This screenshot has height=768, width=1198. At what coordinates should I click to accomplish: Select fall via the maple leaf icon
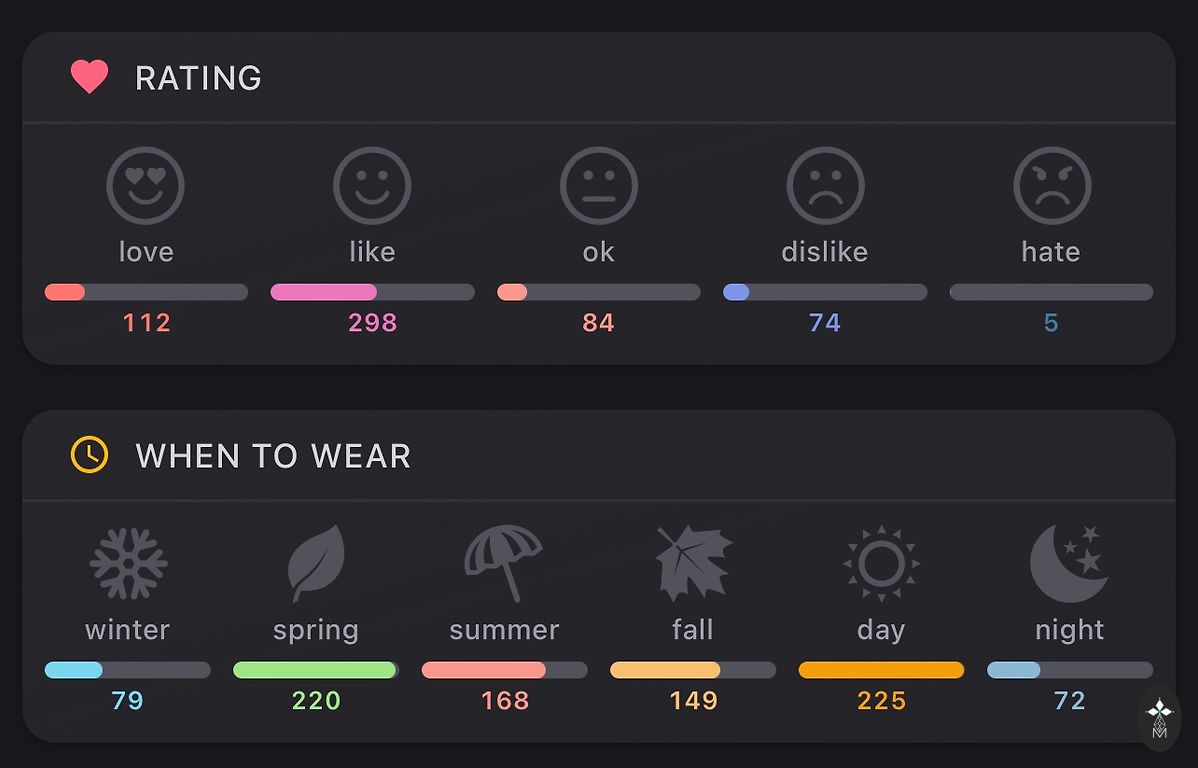[693, 564]
